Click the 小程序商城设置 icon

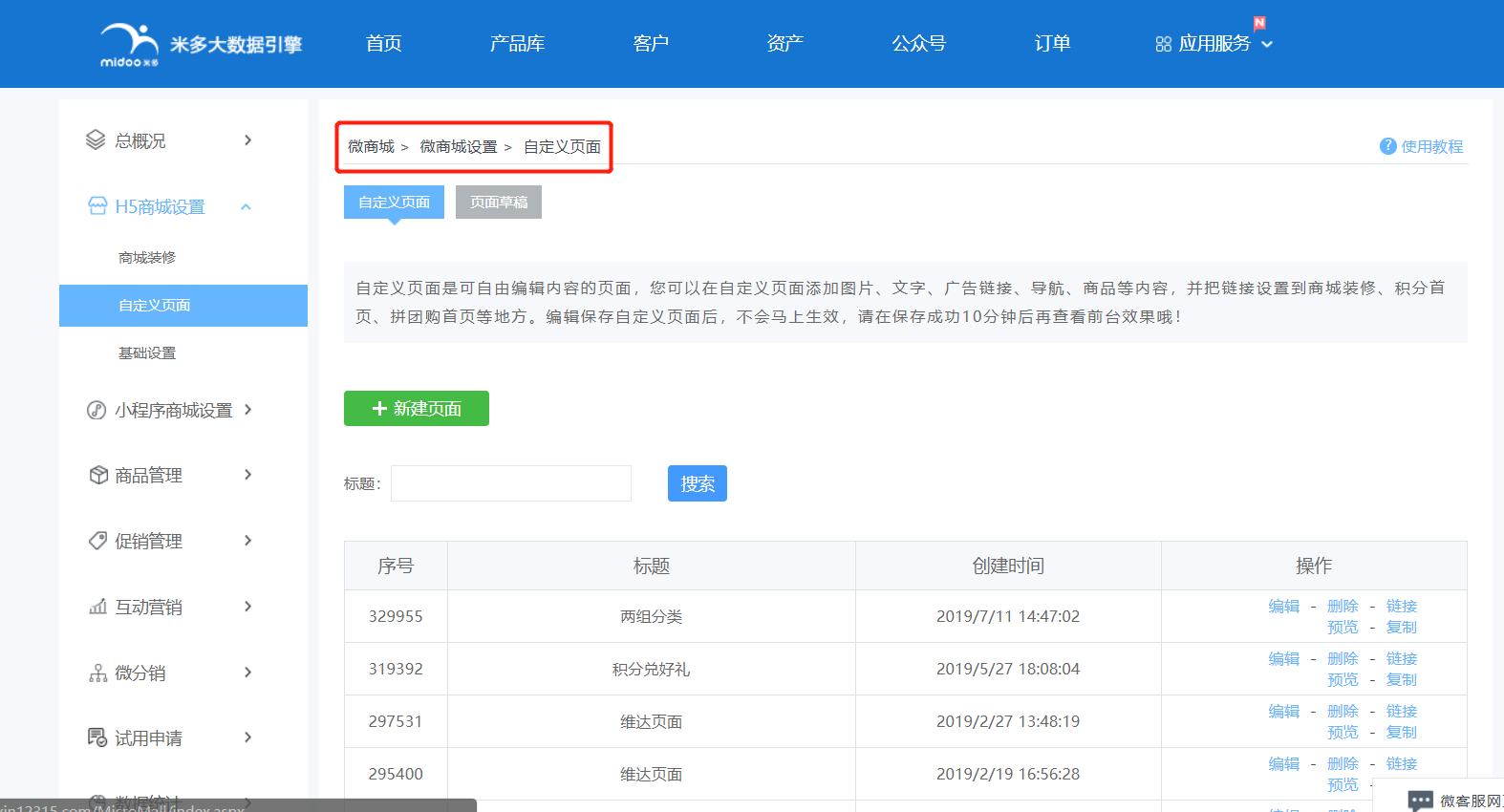coord(97,410)
